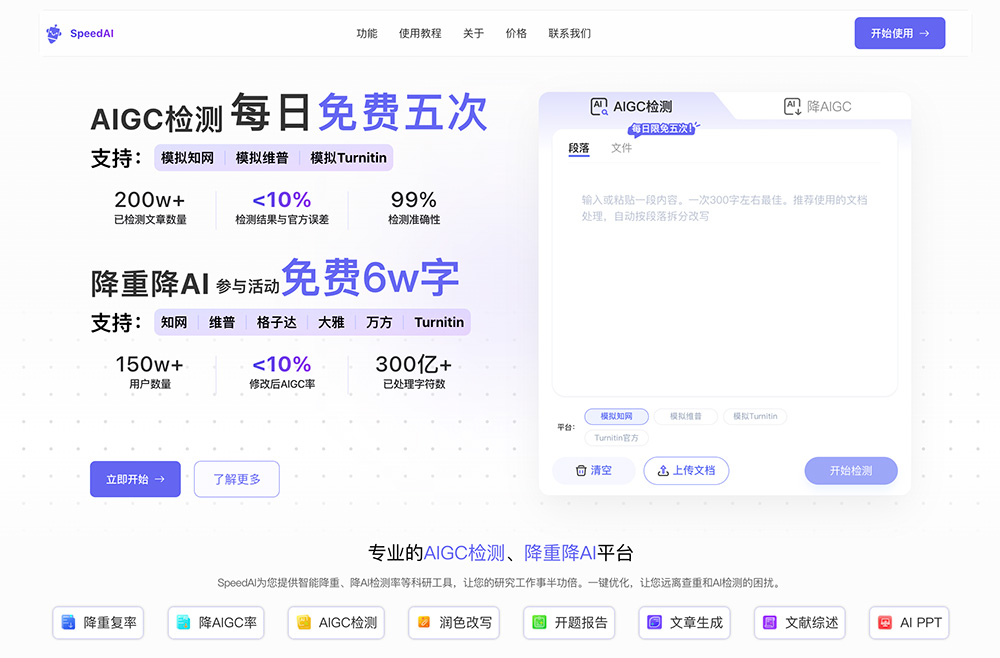Click the 降AIGC率 feature icon
This screenshot has width=1000, height=658.
pos(183,622)
